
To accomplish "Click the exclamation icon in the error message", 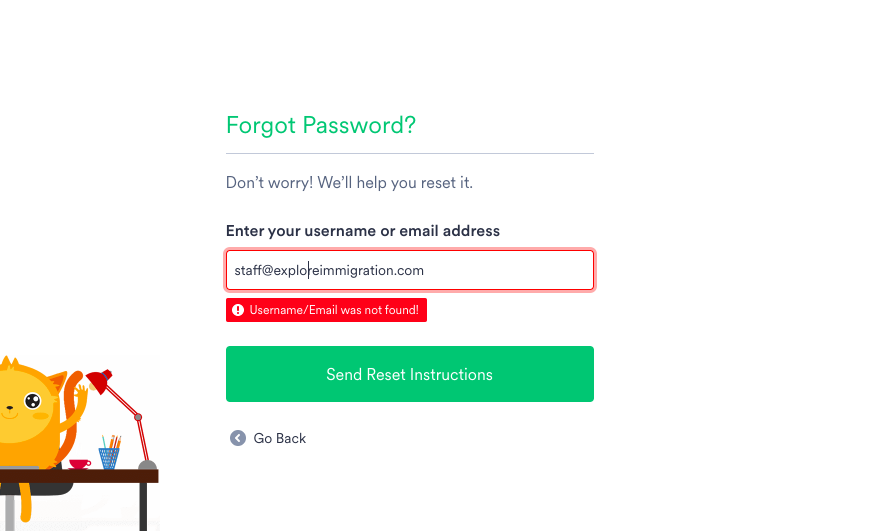I will 238,310.
